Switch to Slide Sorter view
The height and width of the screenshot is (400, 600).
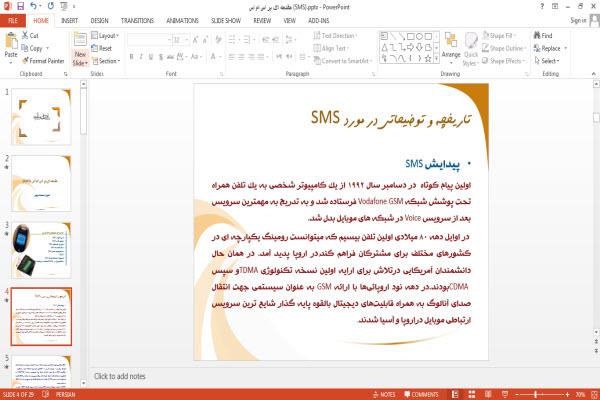471,394
